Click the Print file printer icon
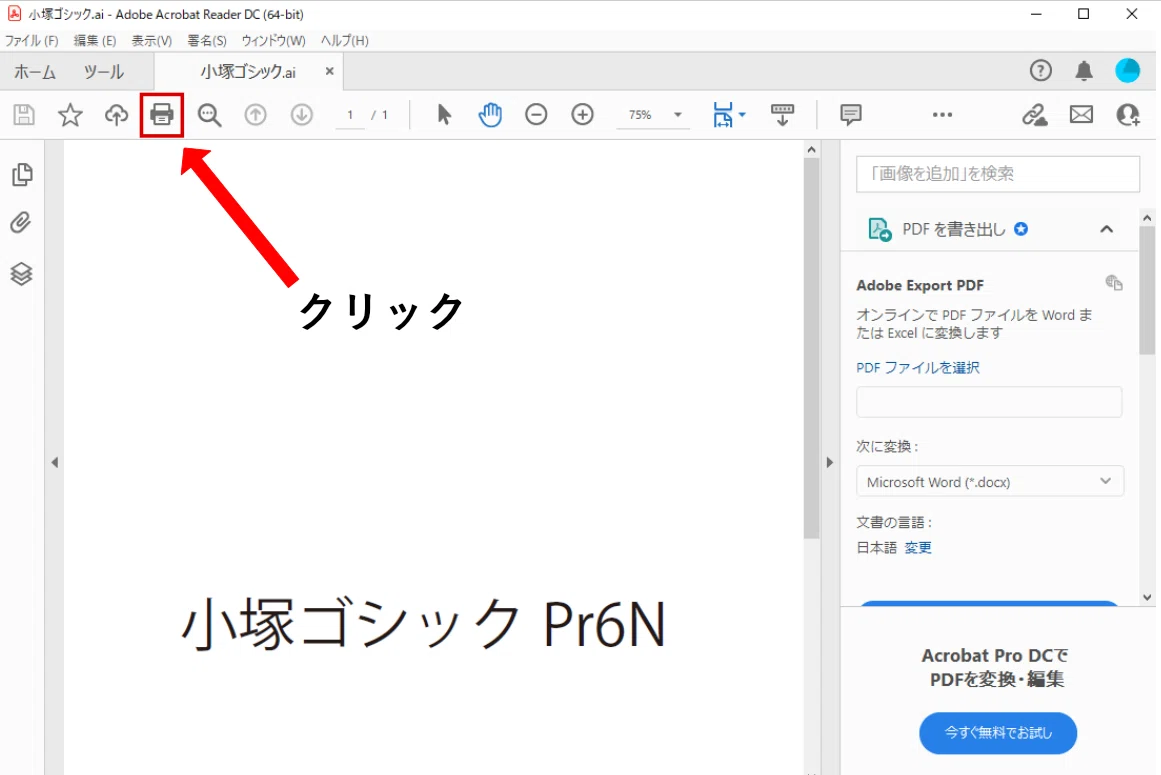This screenshot has height=775, width=1161. point(161,115)
